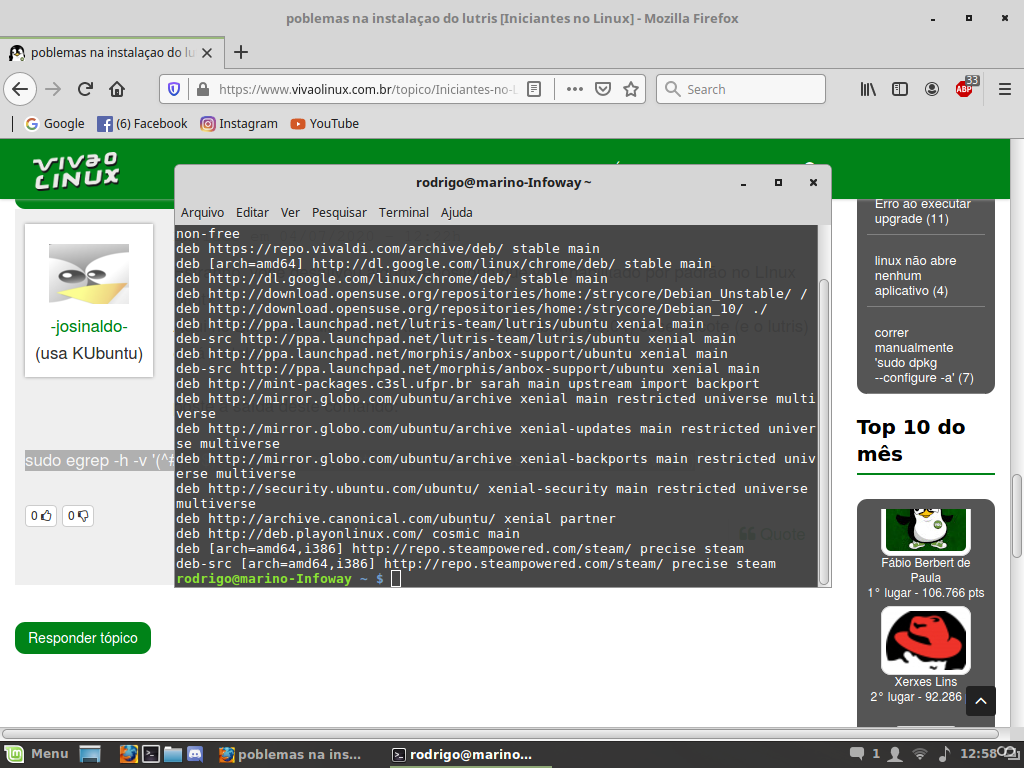This screenshot has height=768, width=1024.
Task: Open the Instagram bookmark
Action: [239, 123]
